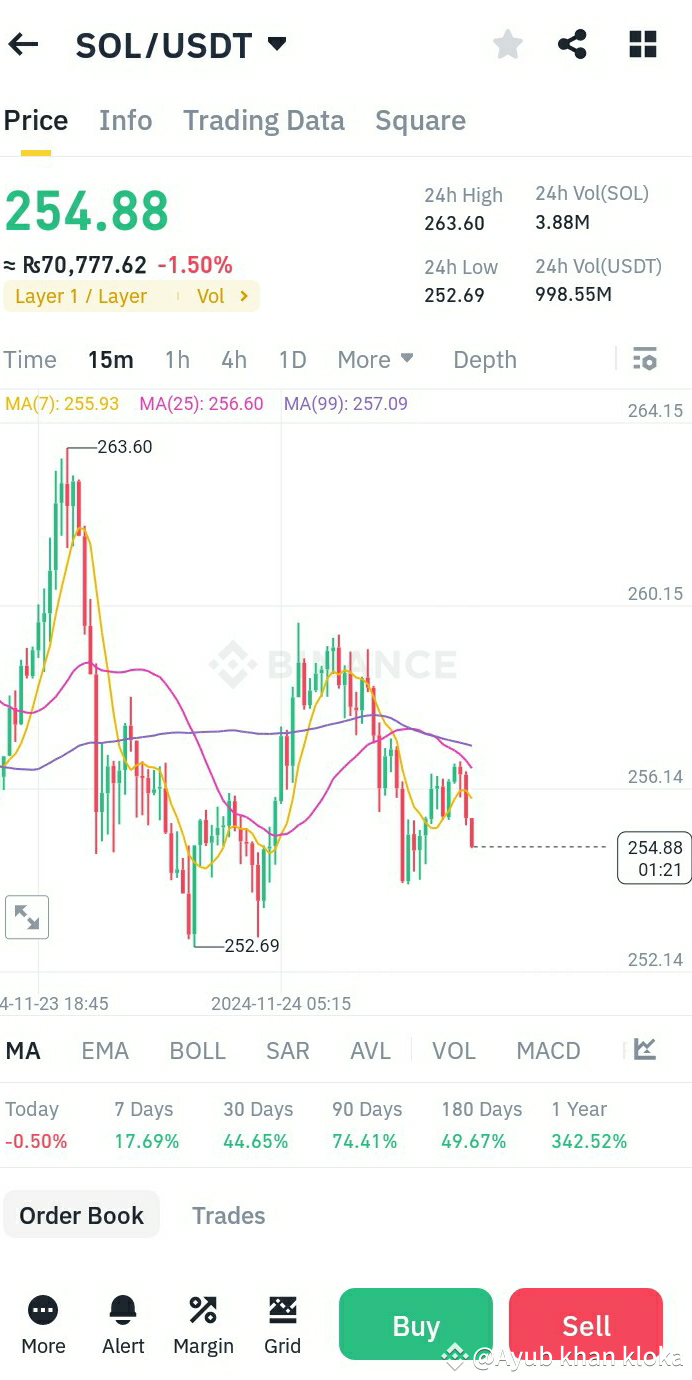692x1380 pixels.
Task: Tap the share icon in the top bar
Action: point(573,44)
